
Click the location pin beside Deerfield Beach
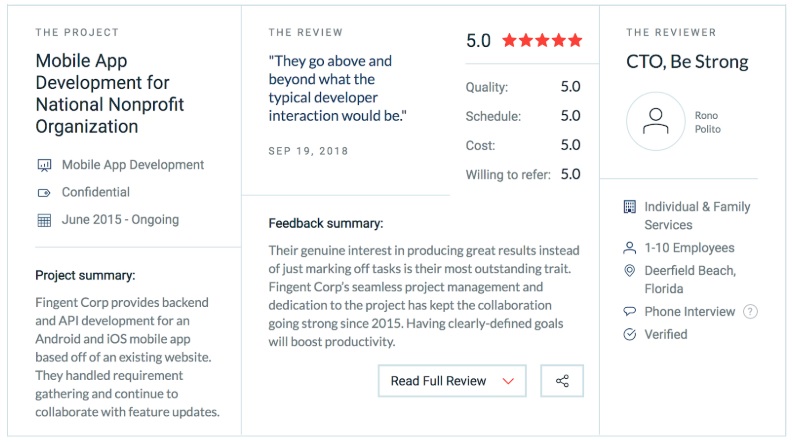coord(629,271)
